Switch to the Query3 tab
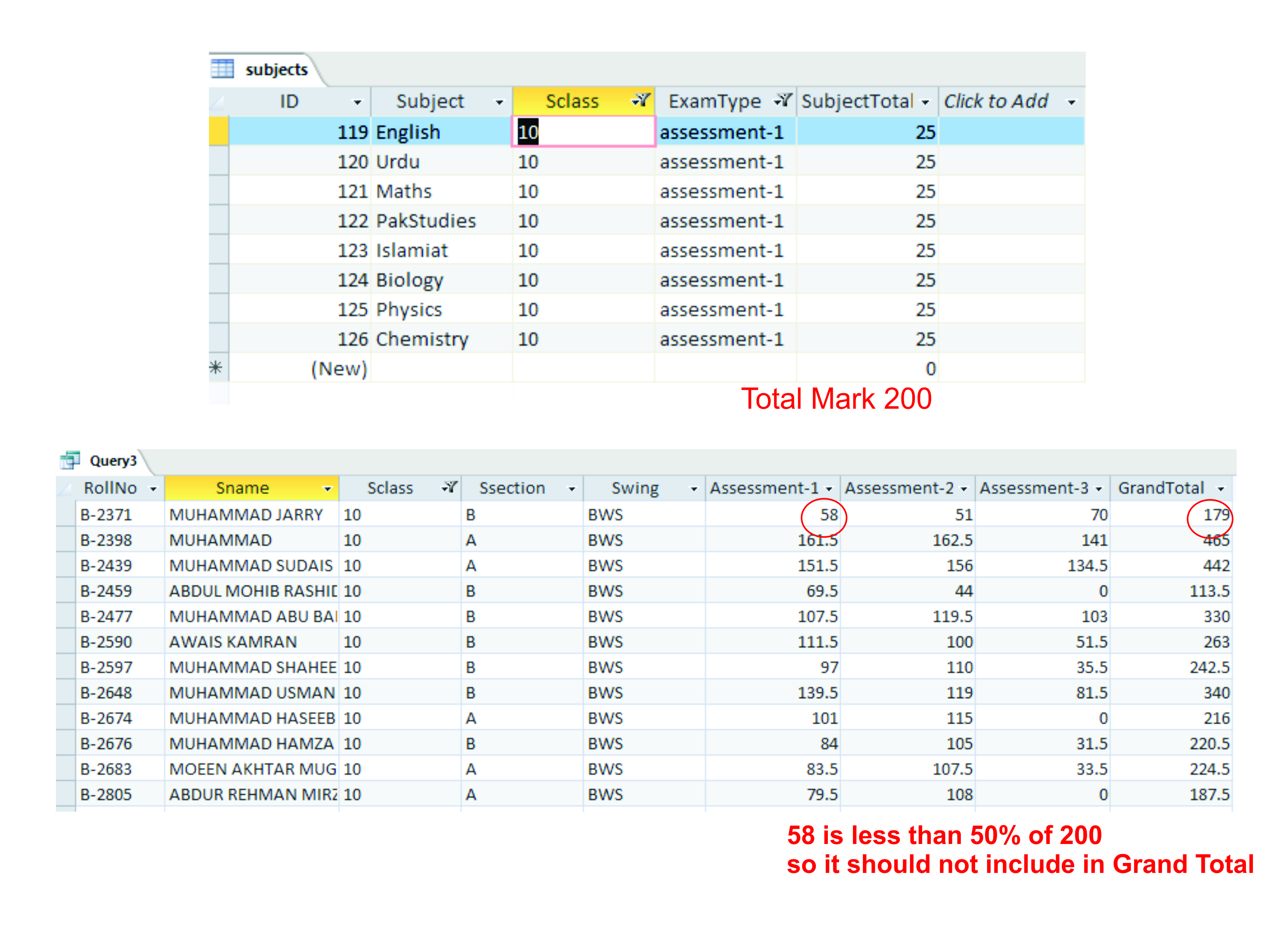1288x938 pixels. (113, 460)
